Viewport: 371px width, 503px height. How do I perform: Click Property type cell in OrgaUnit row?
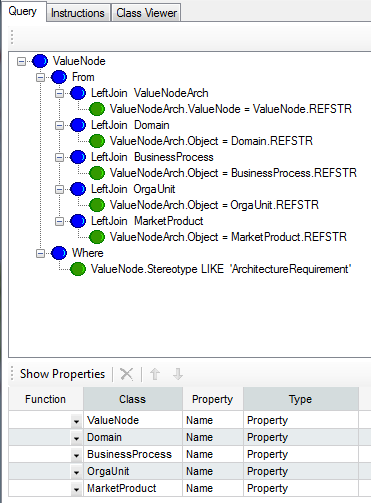coord(301,471)
